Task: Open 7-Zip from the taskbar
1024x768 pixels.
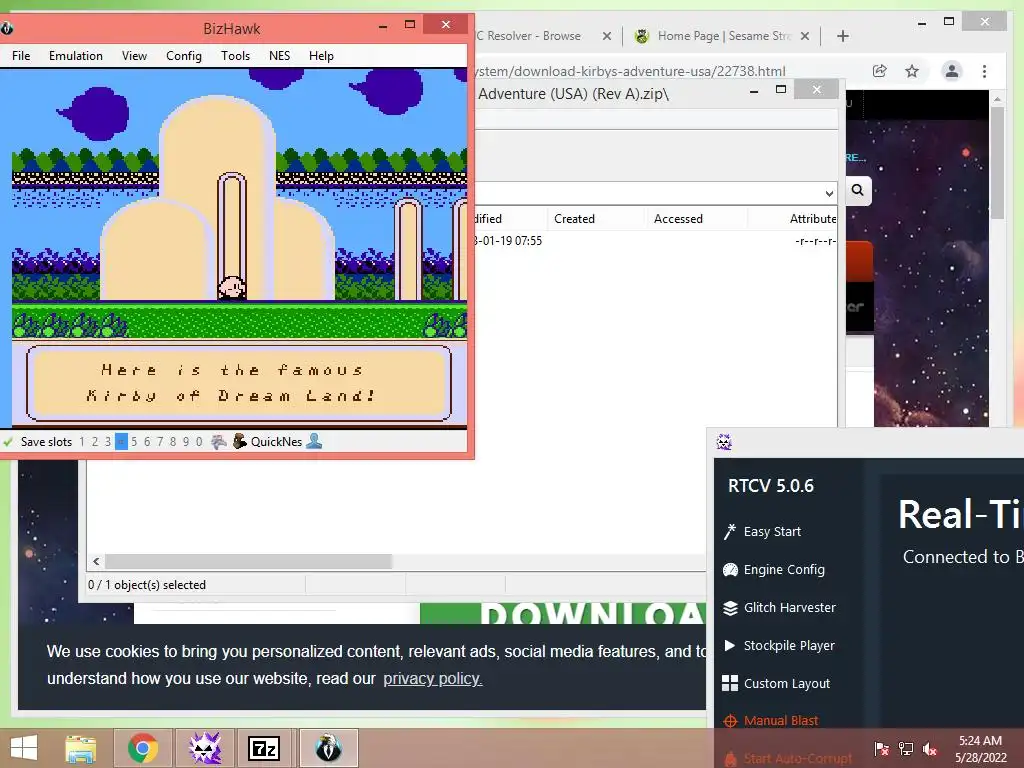Action: tap(264, 748)
